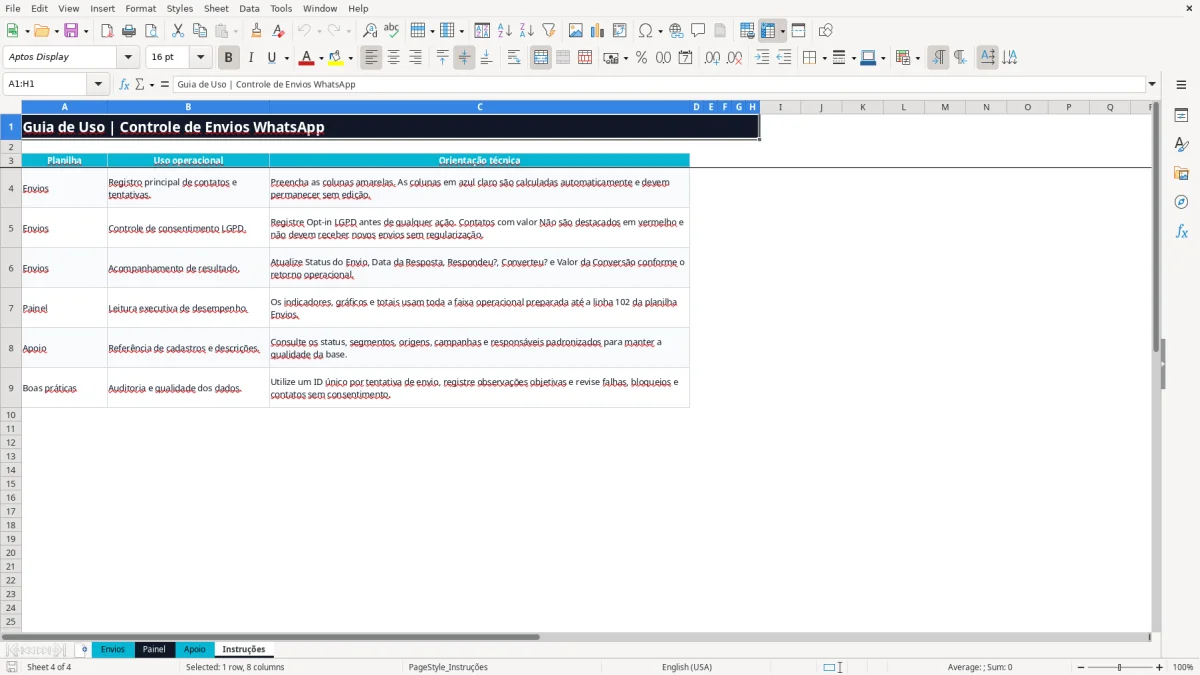The image size is (1200, 675).
Task: Toggle the AutoFilter funnel icon
Action: point(549,31)
